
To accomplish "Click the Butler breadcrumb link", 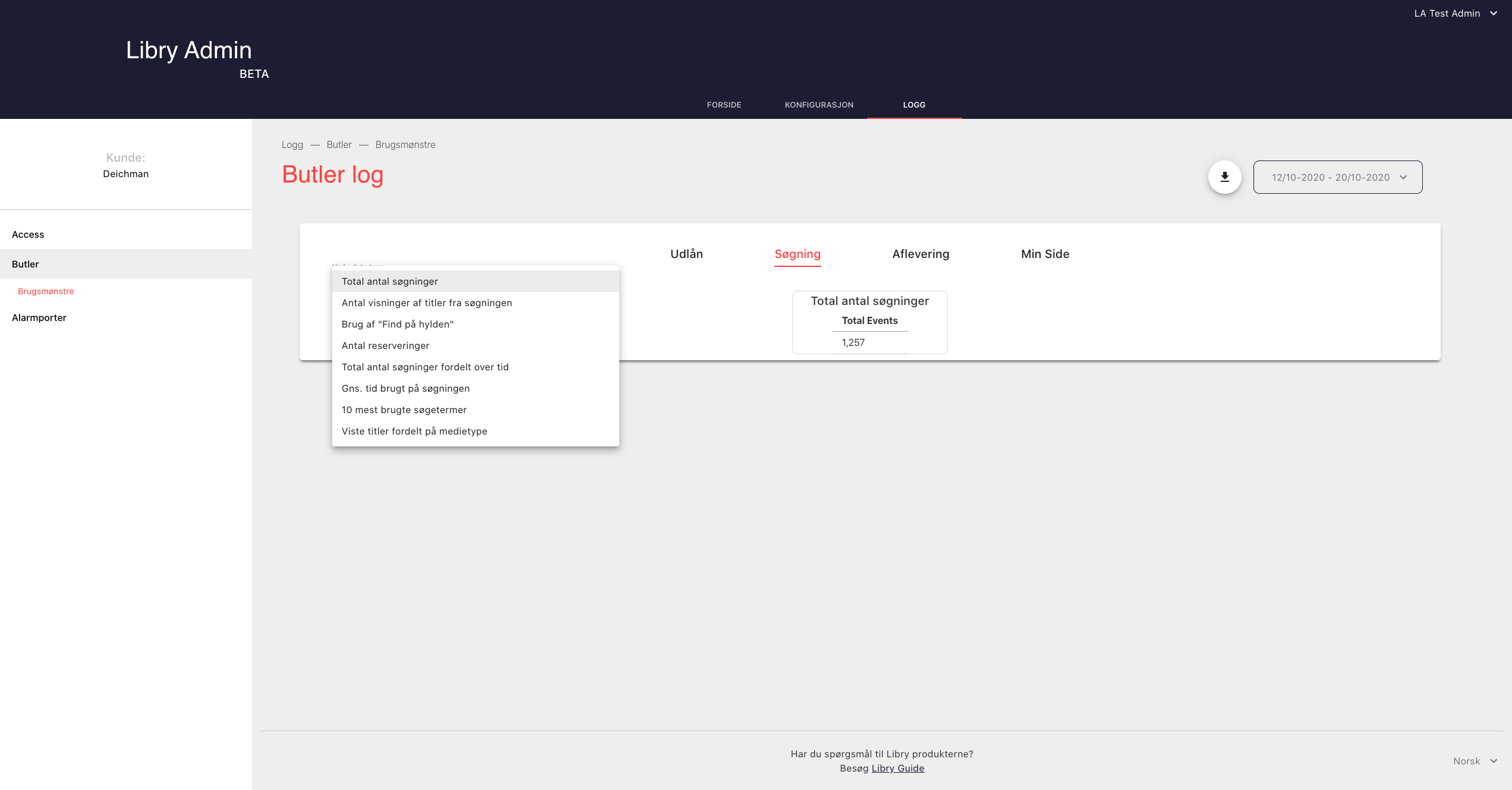I will point(339,144).
